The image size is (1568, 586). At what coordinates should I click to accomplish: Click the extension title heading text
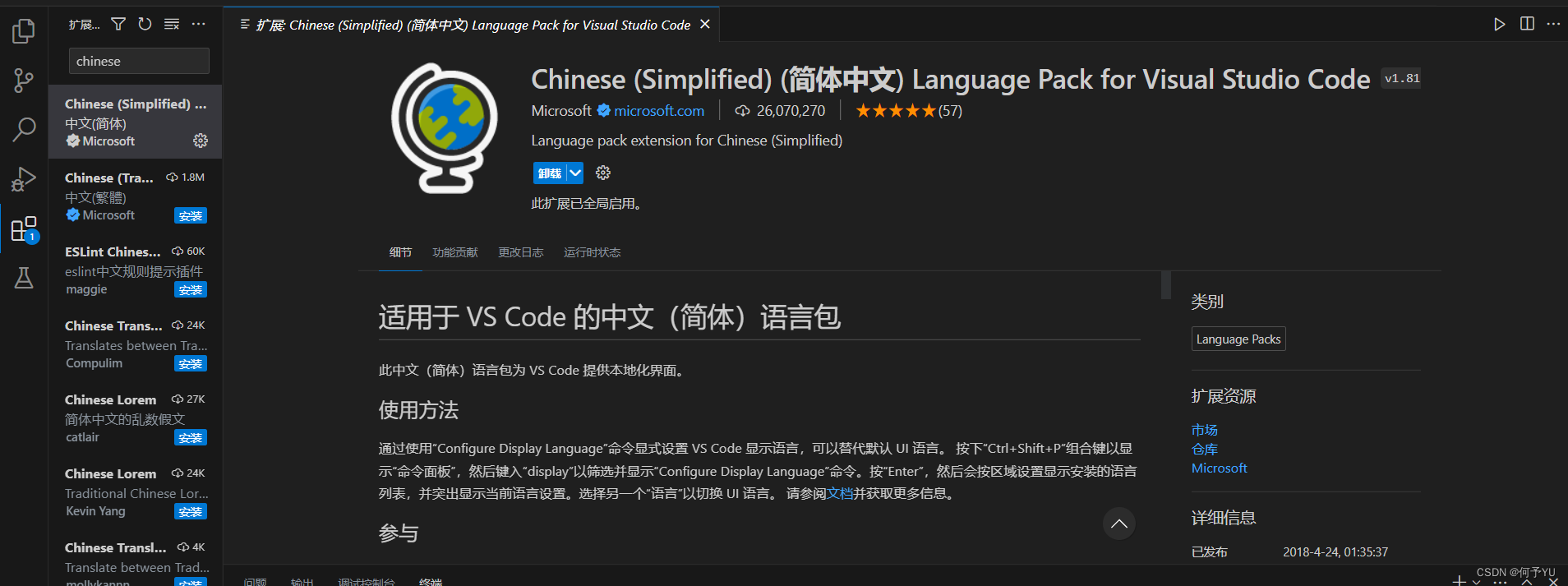tap(951, 79)
